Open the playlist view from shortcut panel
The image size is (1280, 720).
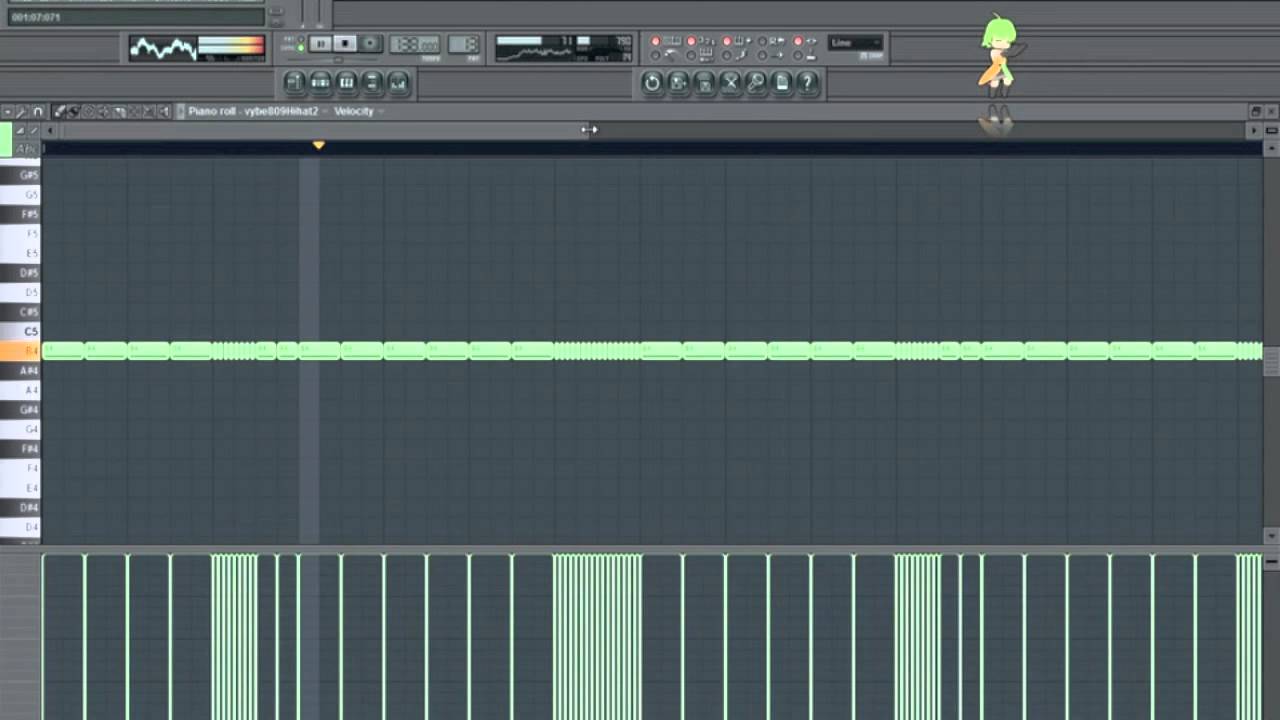(295, 82)
